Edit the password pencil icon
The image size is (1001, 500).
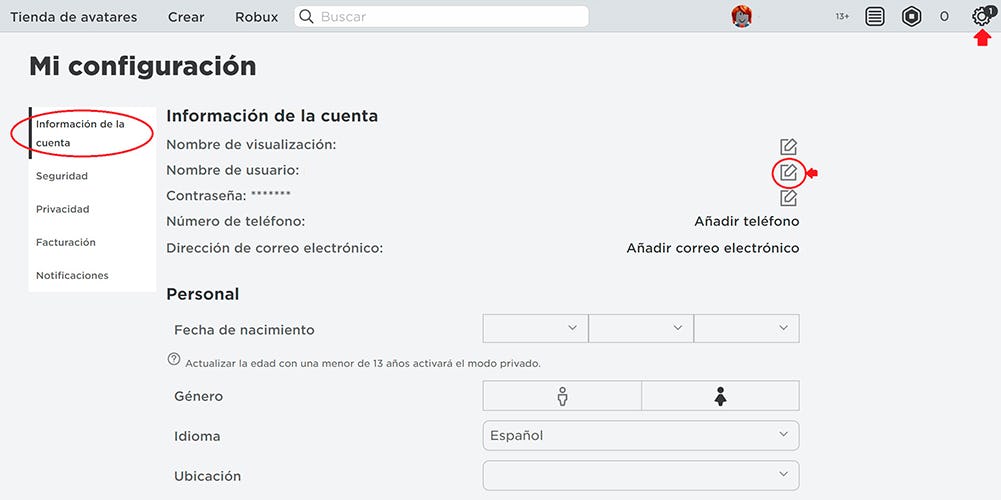[788, 197]
